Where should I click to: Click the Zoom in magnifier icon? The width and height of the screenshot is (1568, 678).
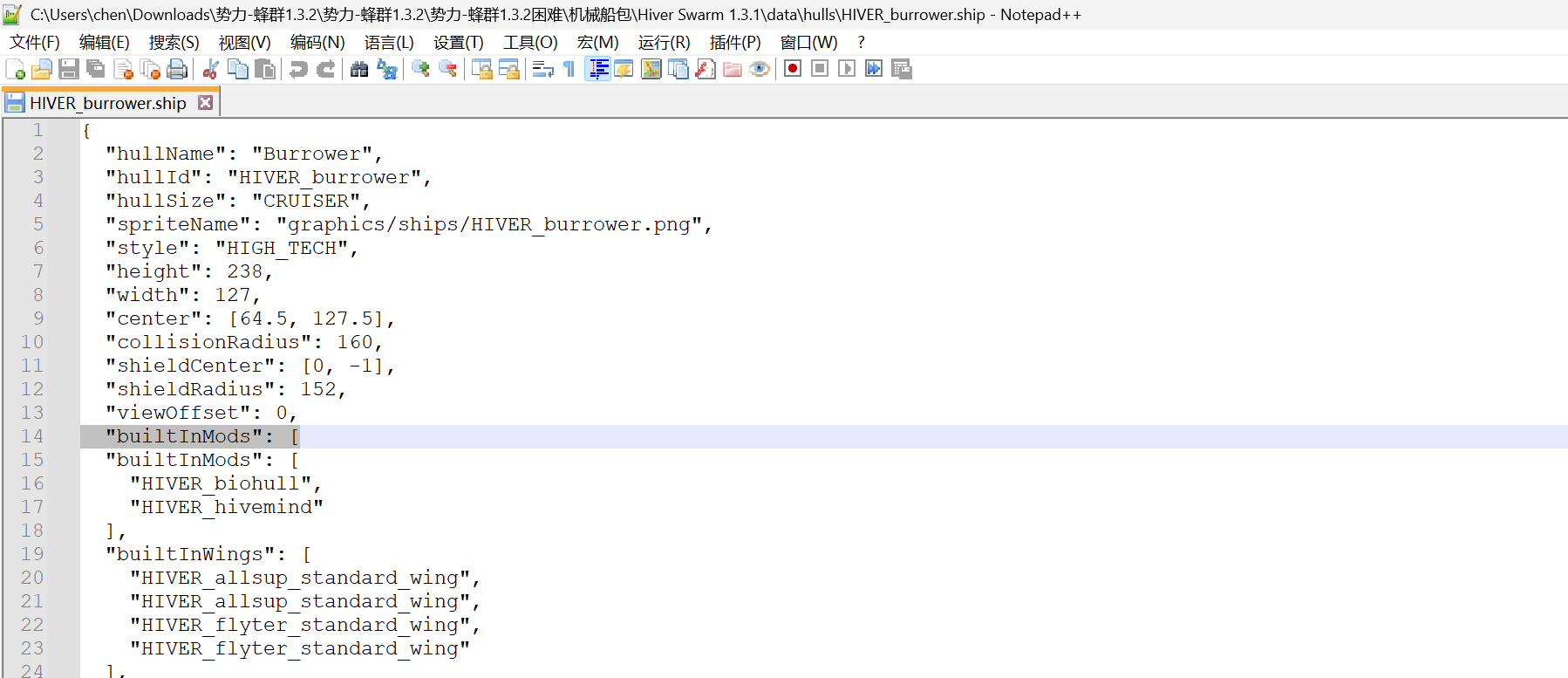click(x=420, y=69)
